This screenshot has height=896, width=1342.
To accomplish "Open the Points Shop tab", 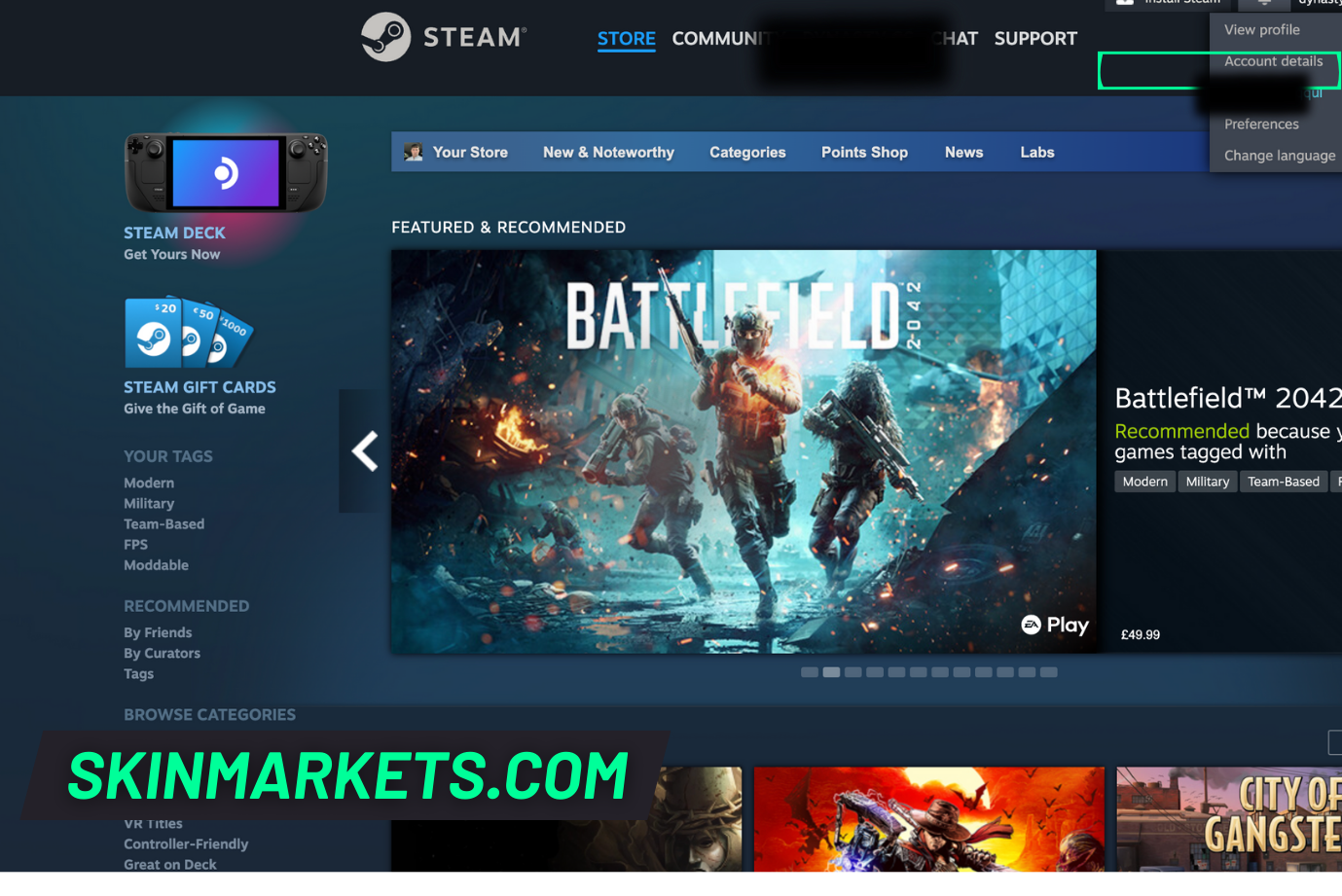I will coord(864,153).
